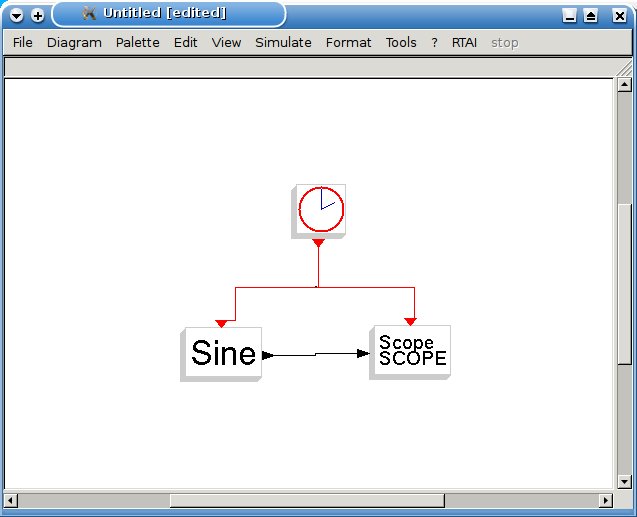637x517 pixels.
Task: Expand the Format menu
Action: [x=348, y=43]
